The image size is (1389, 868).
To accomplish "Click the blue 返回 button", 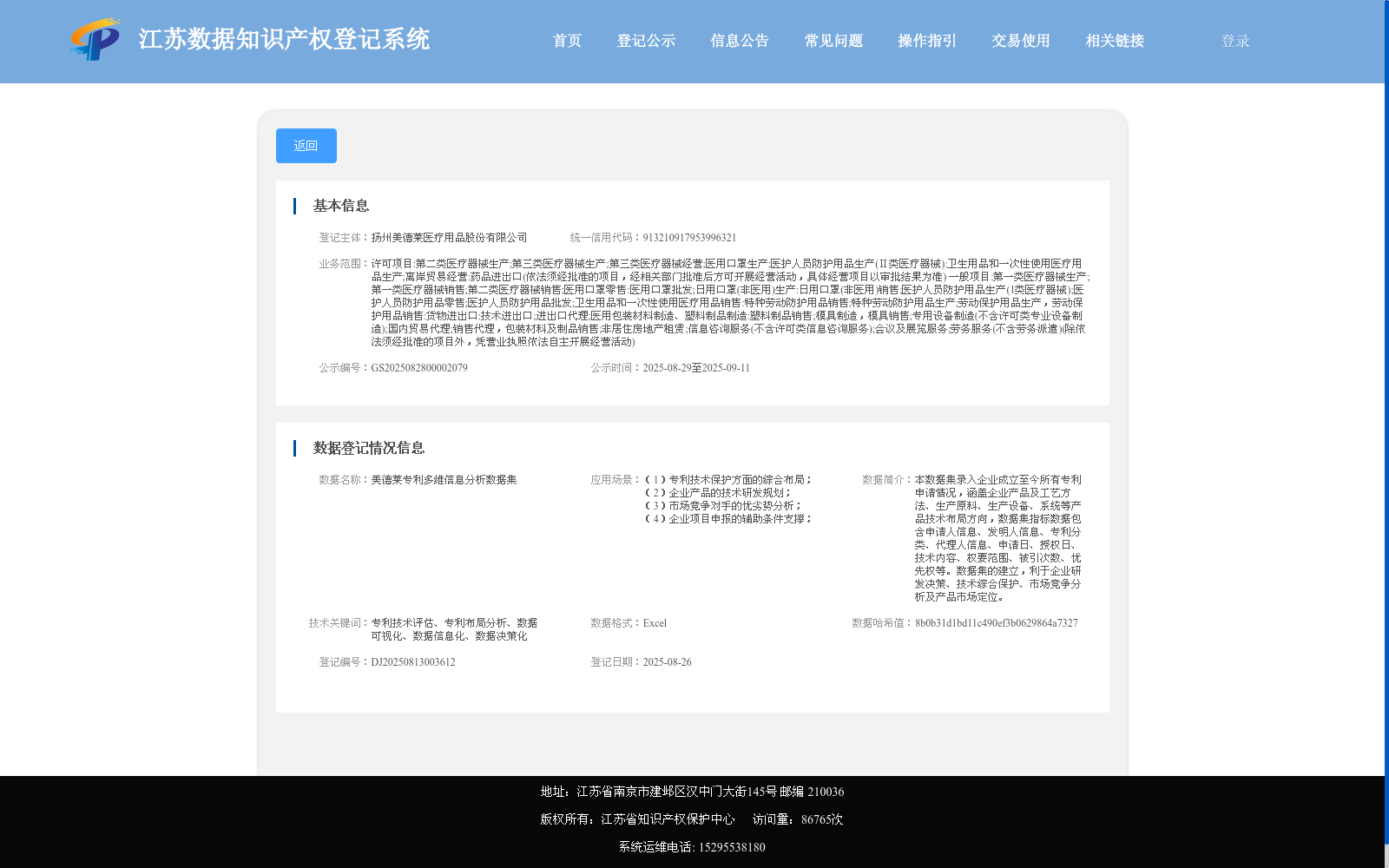I will pos(306,146).
